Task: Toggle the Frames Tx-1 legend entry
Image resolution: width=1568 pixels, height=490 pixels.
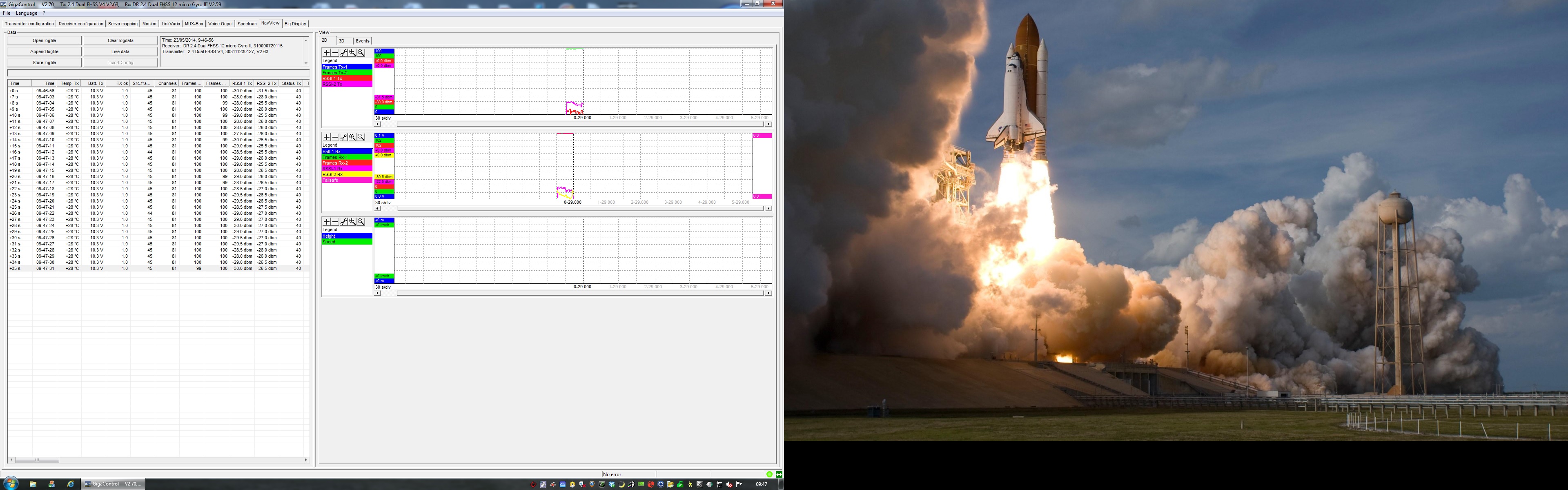Action: tap(346, 67)
